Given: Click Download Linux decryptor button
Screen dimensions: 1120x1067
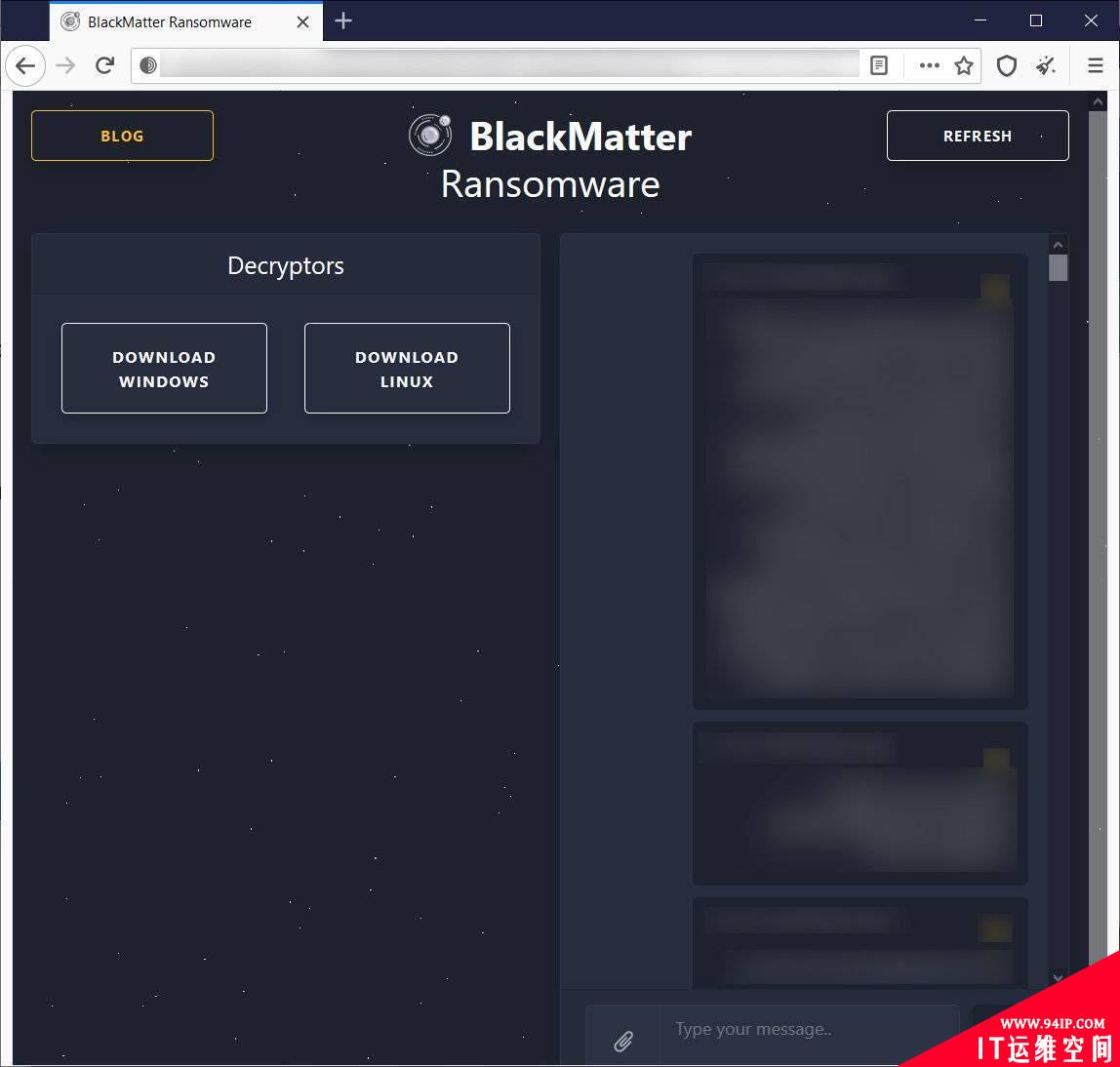Looking at the screenshot, I should point(407,369).
